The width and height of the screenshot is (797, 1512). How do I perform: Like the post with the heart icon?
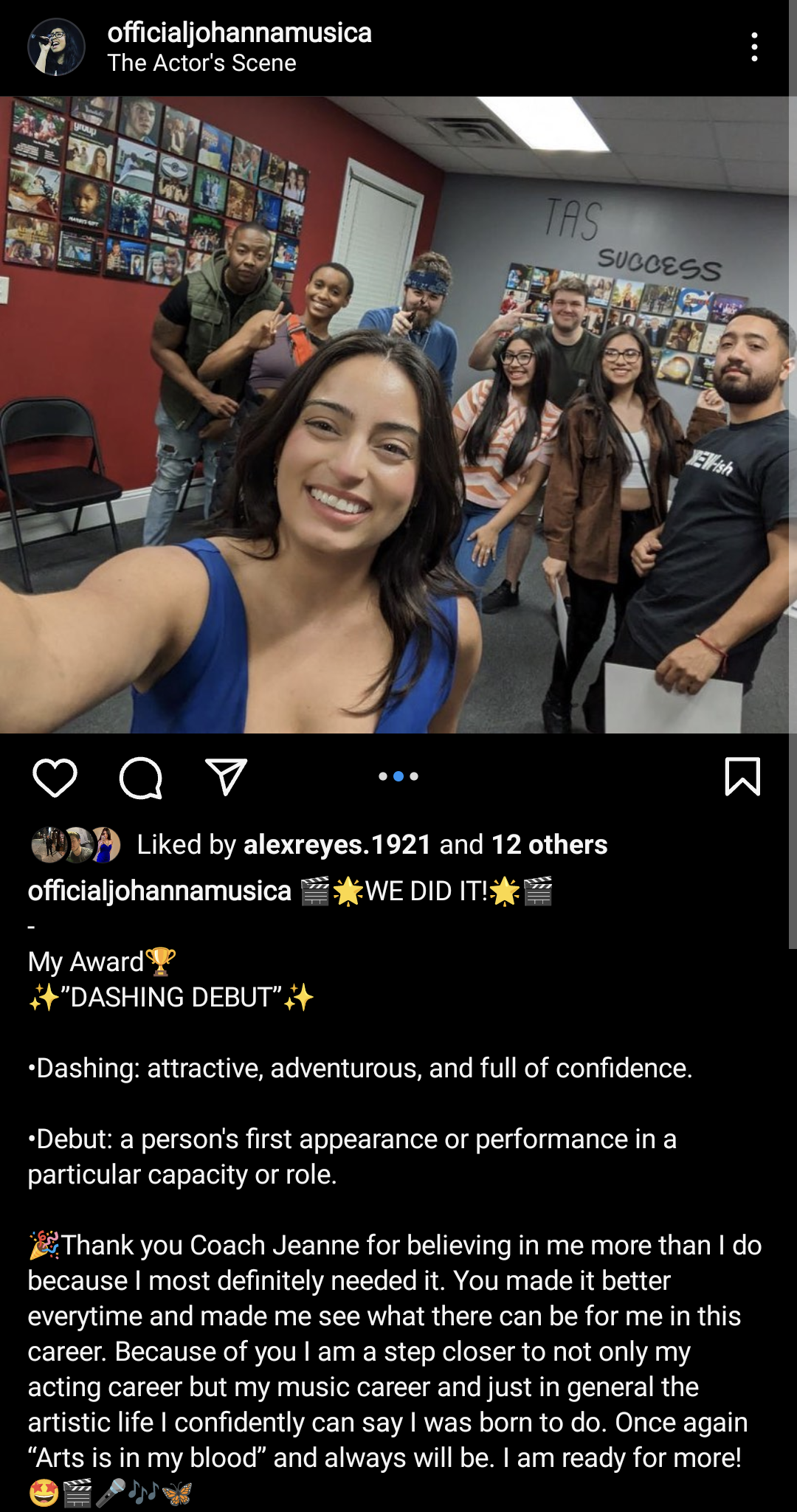[x=55, y=777]
